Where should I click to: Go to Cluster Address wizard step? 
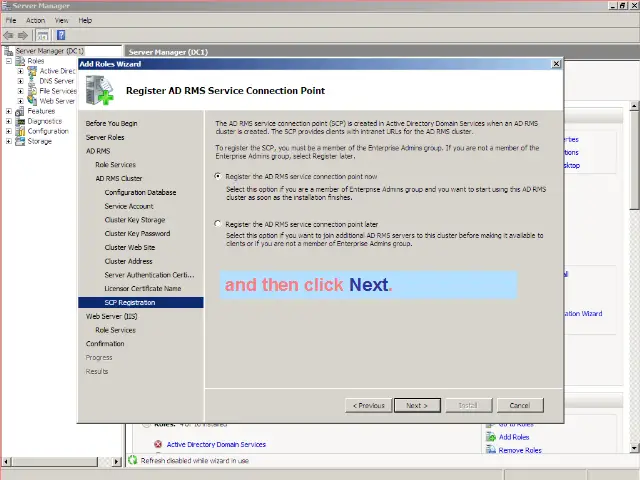tap(128, 261)
